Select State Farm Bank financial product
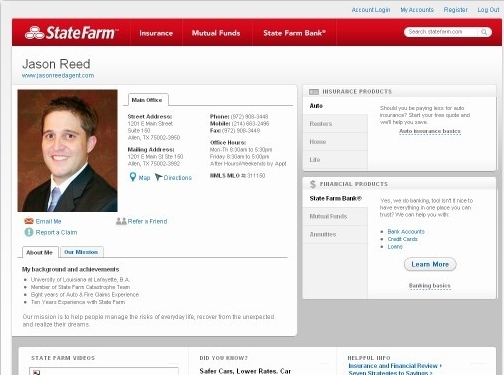Image resolution: width=504 pixels, height=375 pixels. click(x=335, y=198)
